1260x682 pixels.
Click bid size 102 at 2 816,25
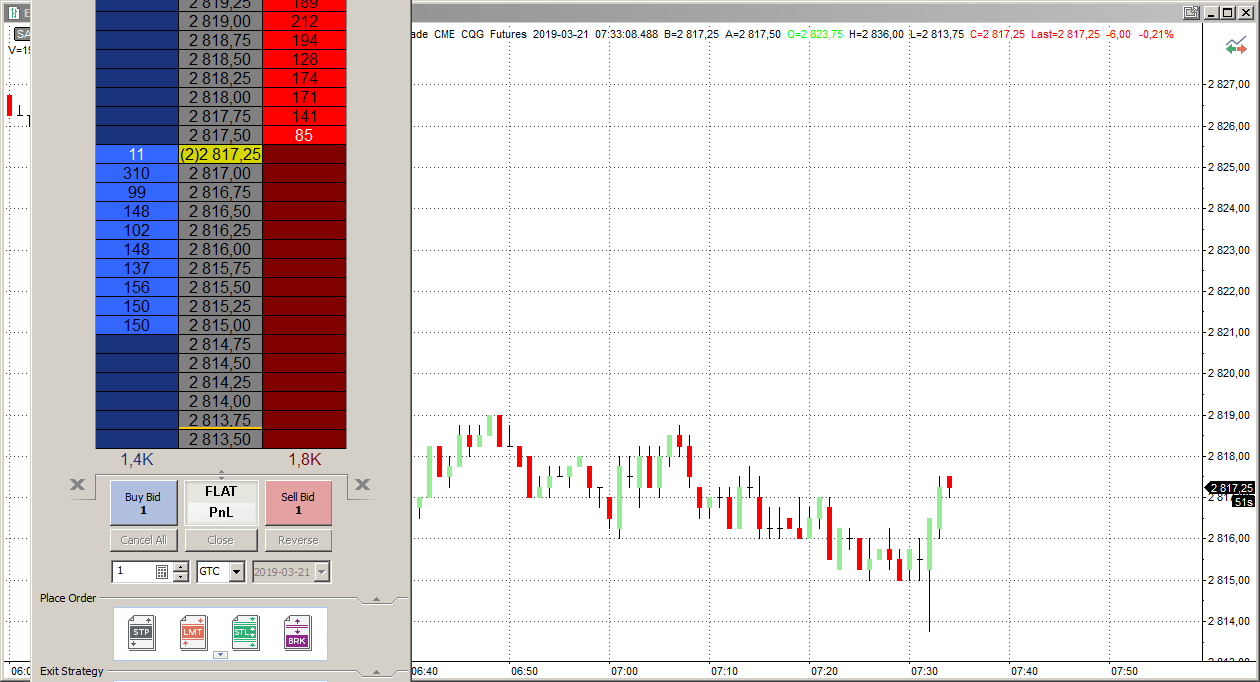pyautogui.click(x=137, y=231)
